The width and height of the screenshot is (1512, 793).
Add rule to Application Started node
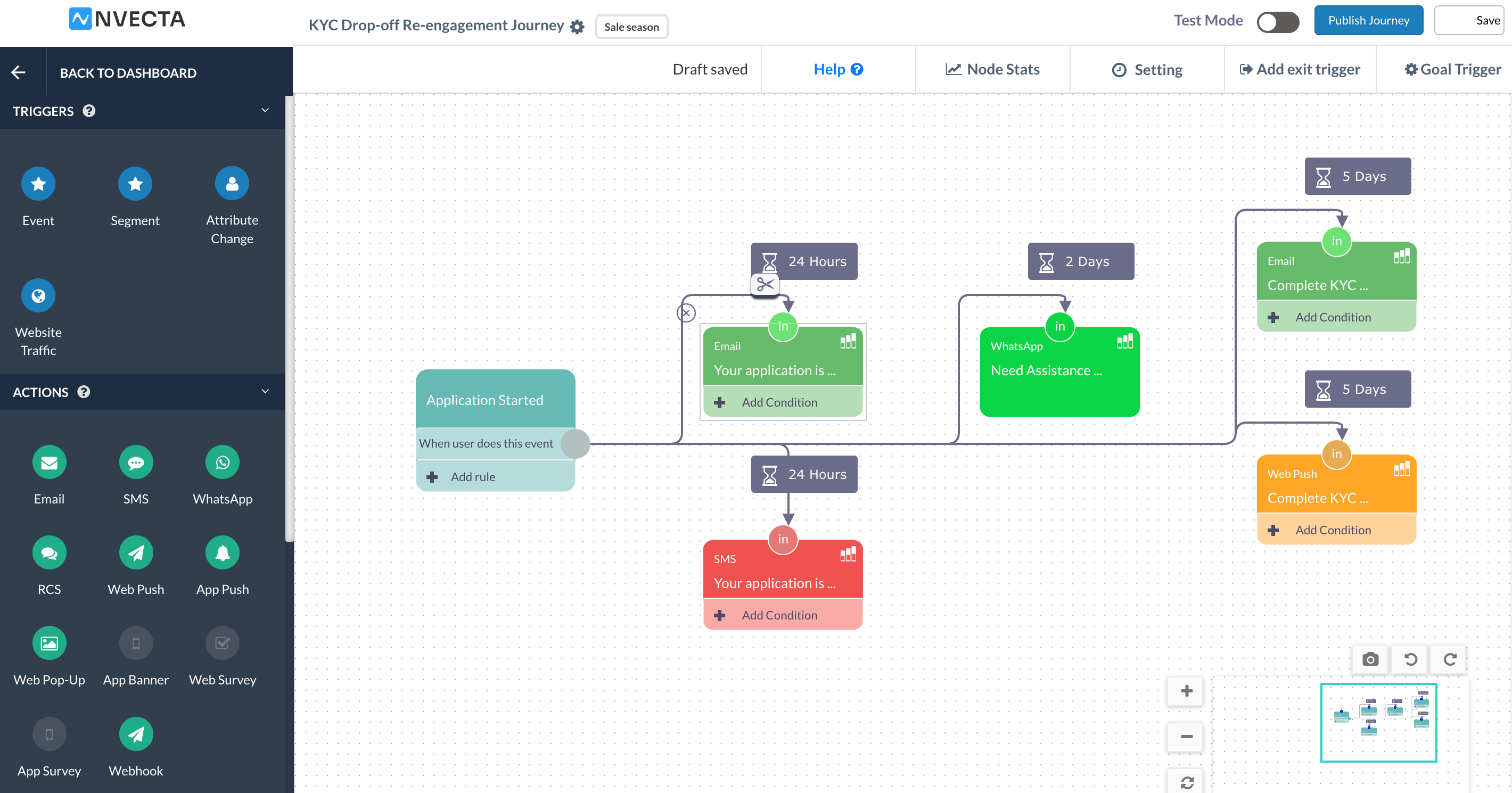point(473,477)
